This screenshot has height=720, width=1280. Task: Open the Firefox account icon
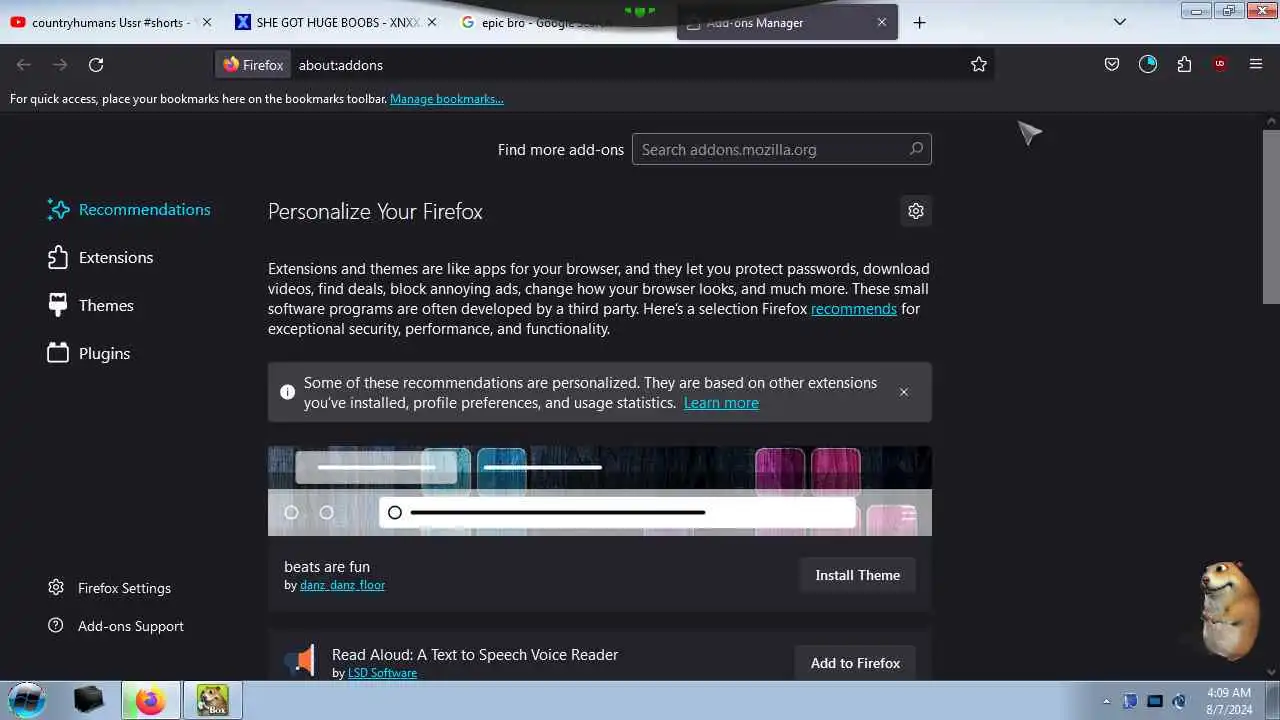pyautogui.click(x=1148, y=64)
